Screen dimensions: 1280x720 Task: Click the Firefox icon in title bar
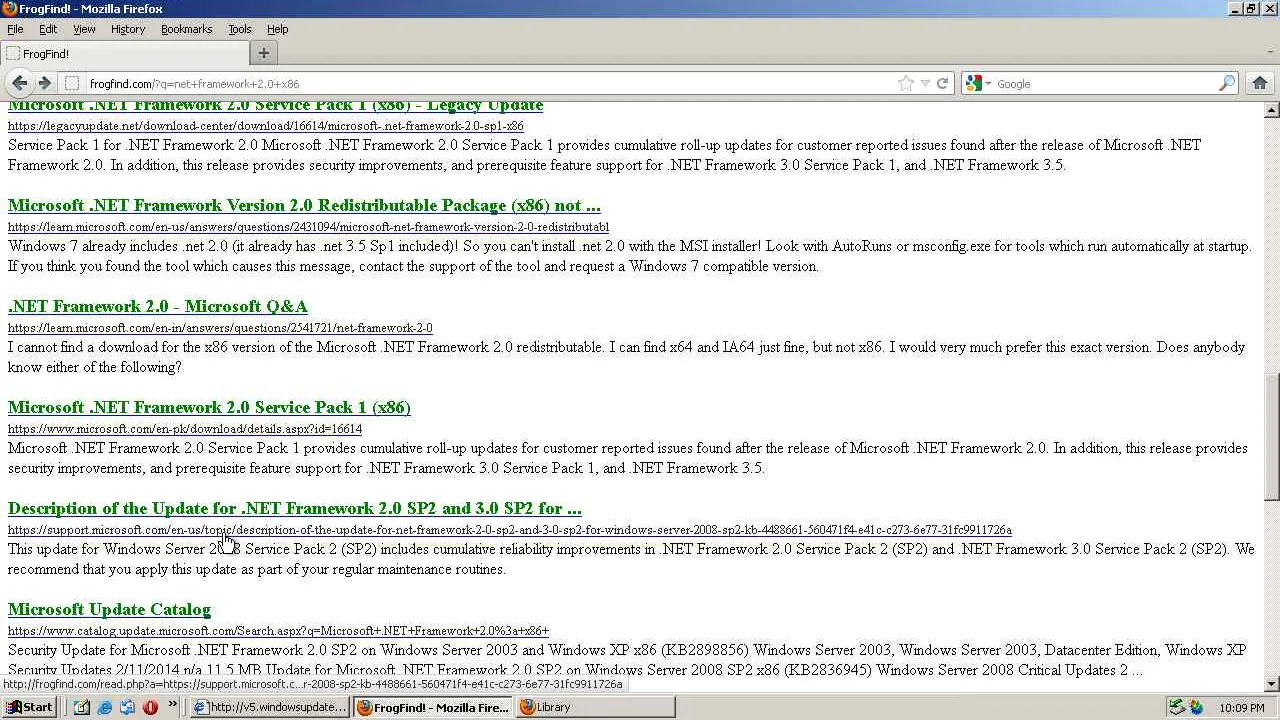9,9
